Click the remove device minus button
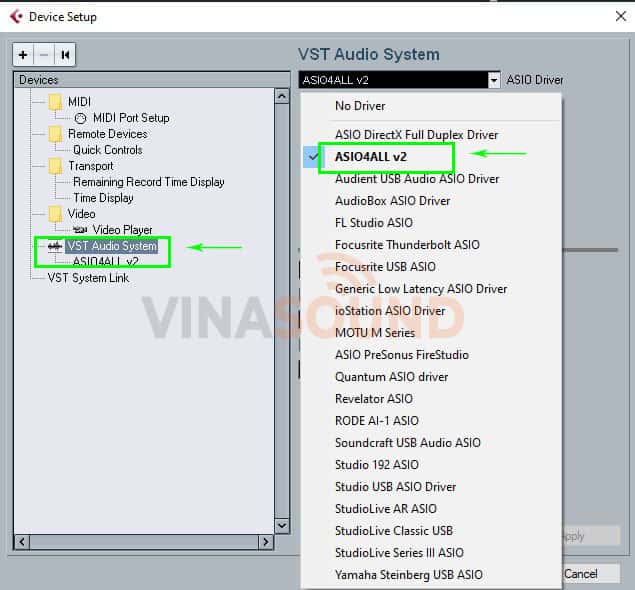This screenshot has height=590, width=635. click(x=44, y=55)
